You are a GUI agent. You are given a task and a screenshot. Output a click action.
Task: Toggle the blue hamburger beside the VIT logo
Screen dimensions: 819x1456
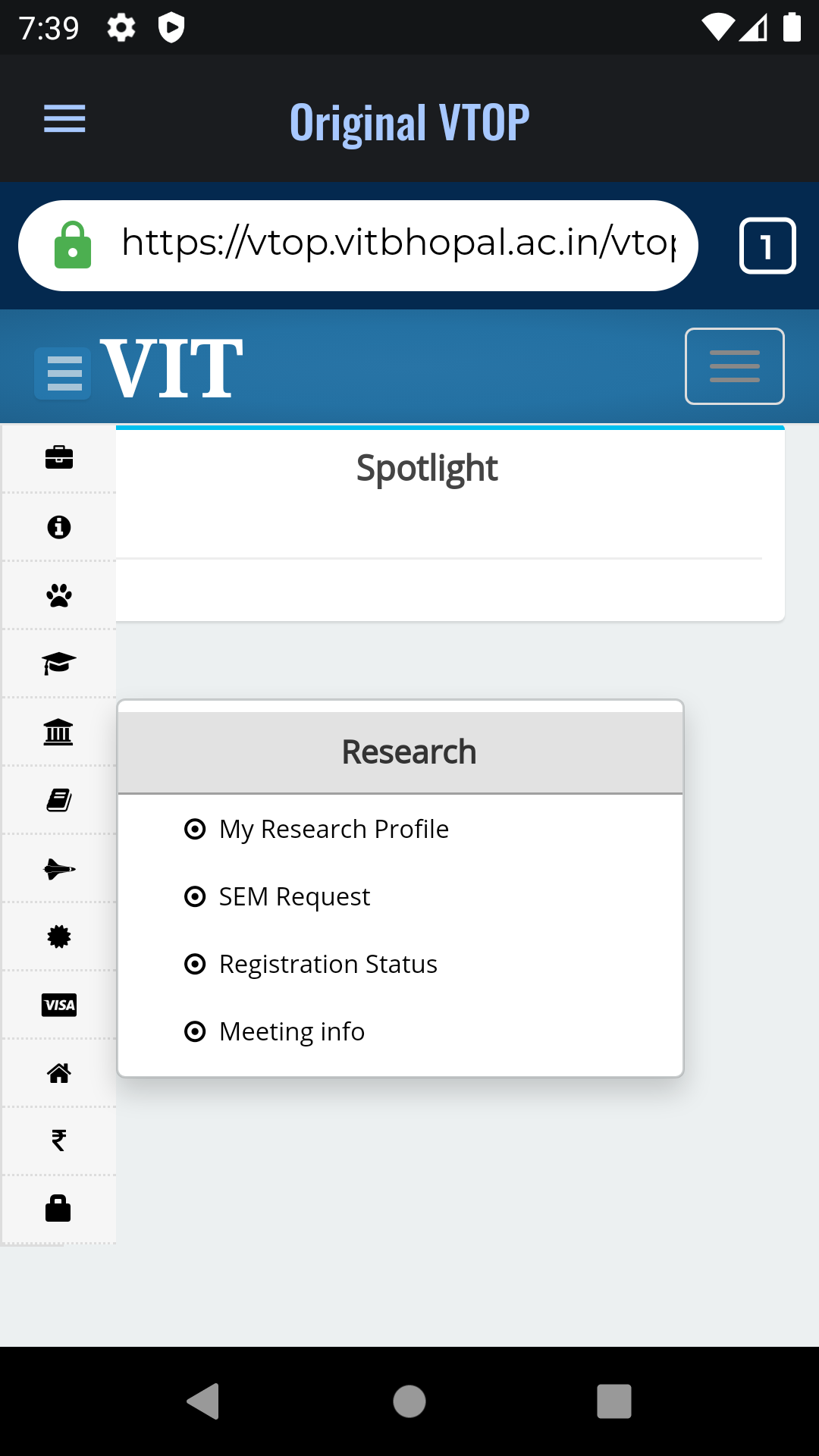tap(61, 373)
